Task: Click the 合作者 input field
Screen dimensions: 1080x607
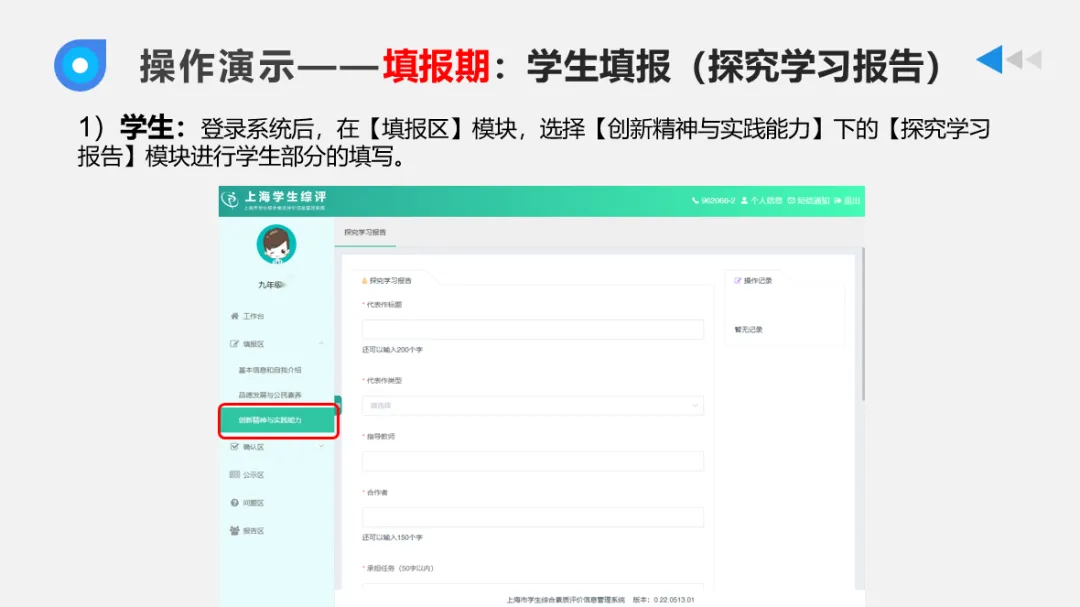Action: 532,517
